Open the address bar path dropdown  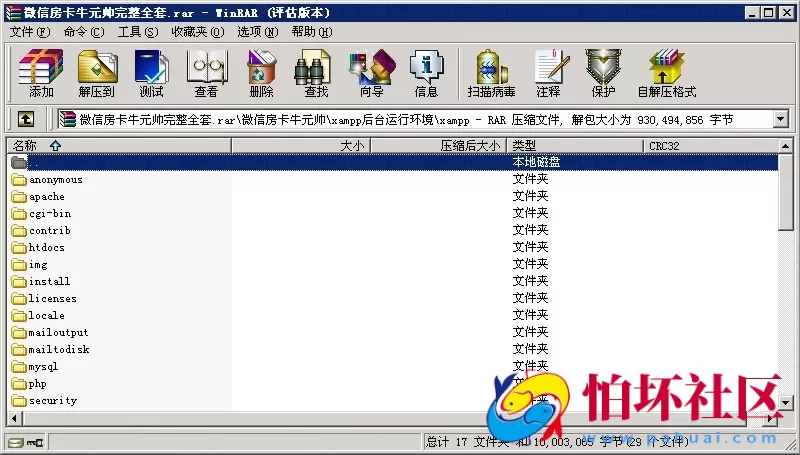781,119
